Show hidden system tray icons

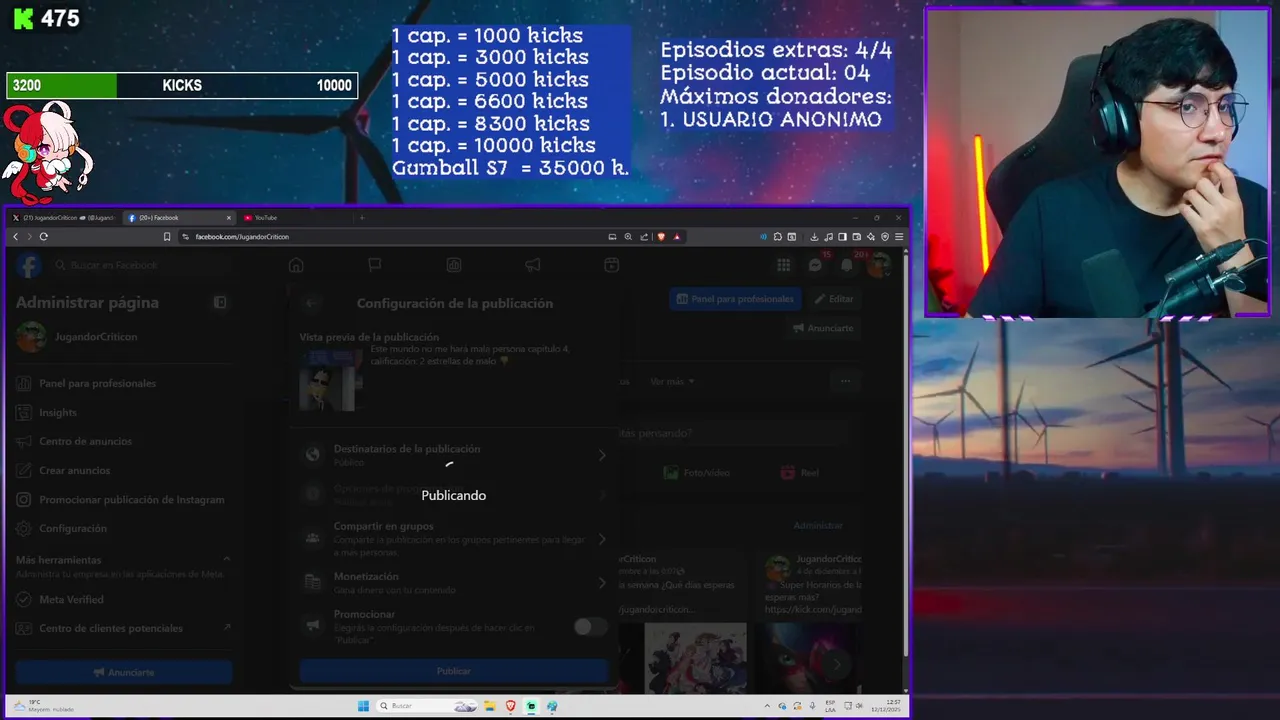click(x=767, y=706)
